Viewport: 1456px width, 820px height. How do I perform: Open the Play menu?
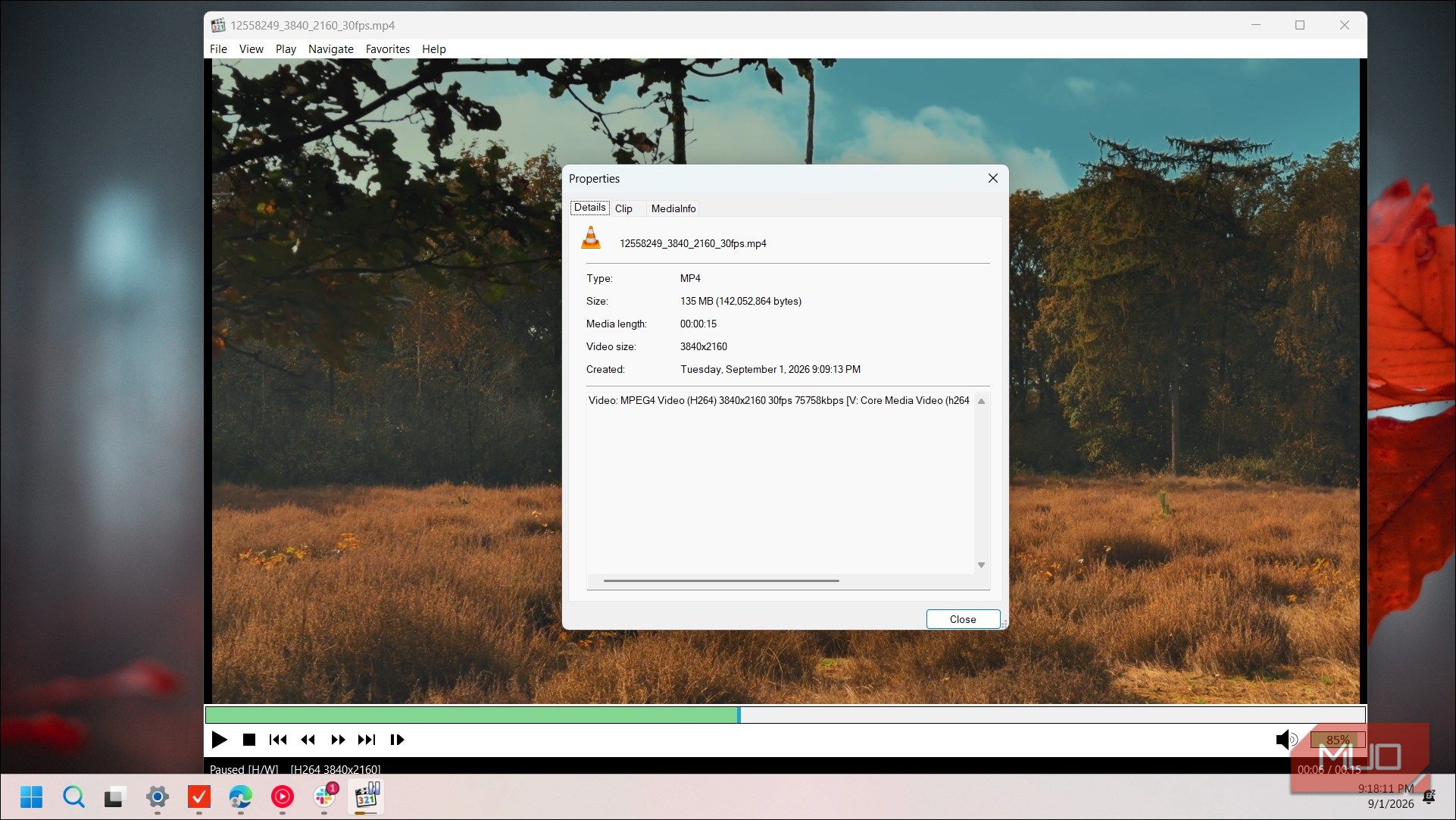pyautogui.click(x=286, y=49)
